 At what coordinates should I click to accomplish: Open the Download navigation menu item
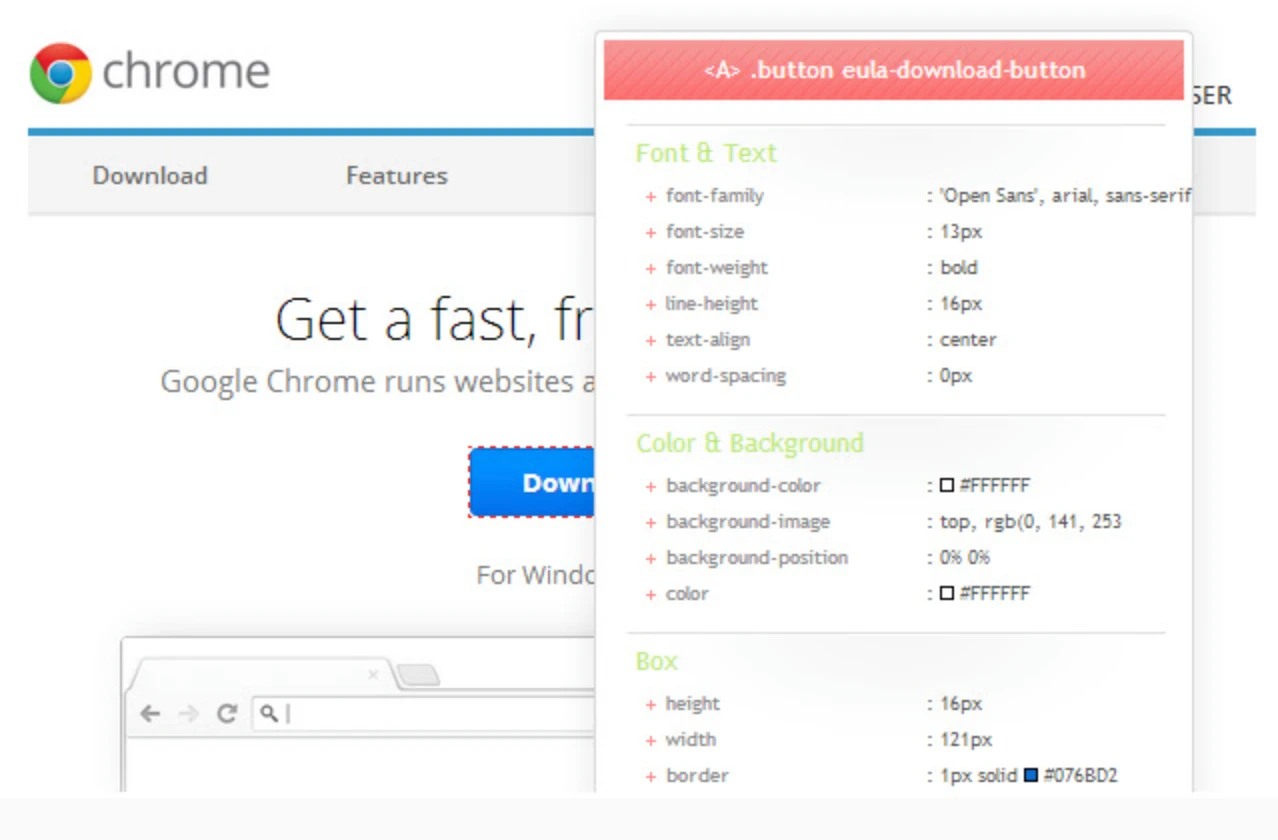pos(149,176)
